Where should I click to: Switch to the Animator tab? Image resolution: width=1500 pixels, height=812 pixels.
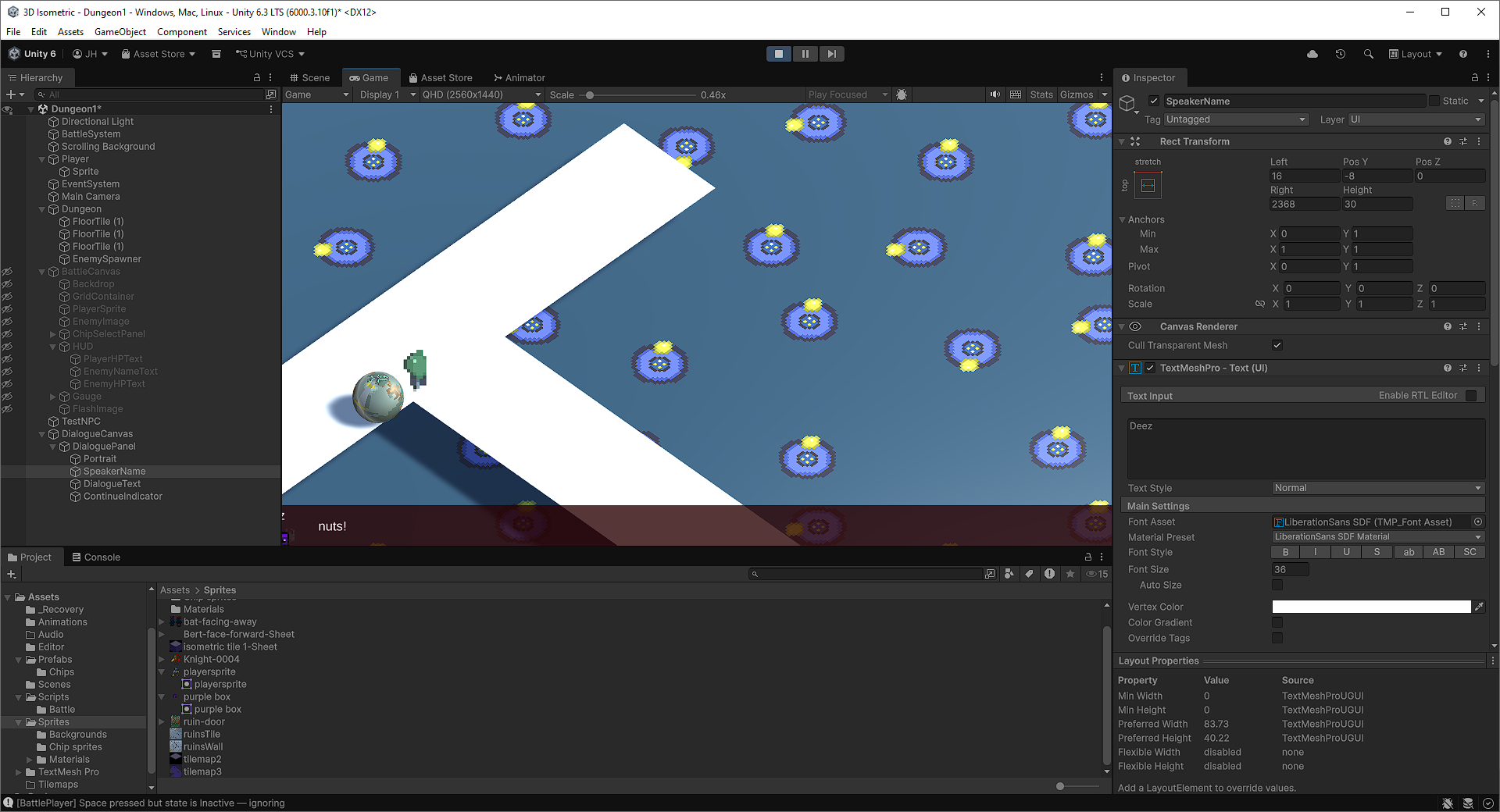point(520,78)
